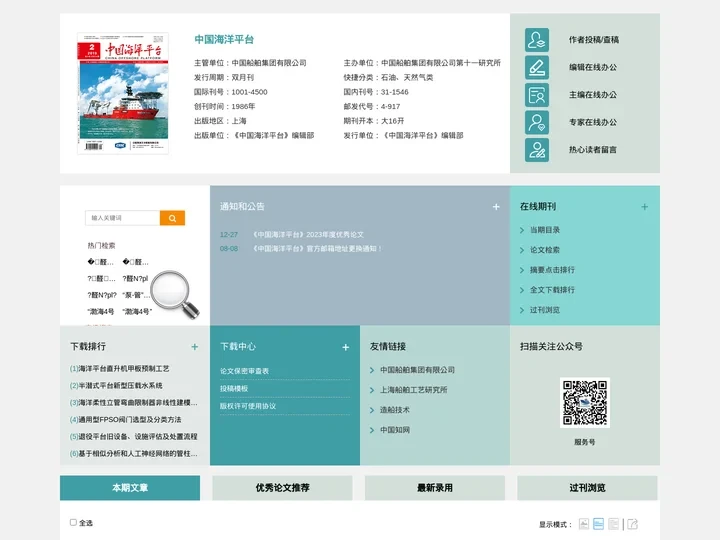The height and width of the screenshot is (540, 720).
Task: Click the expert online office (专家在线办公) icon
Action: (537, 123)
